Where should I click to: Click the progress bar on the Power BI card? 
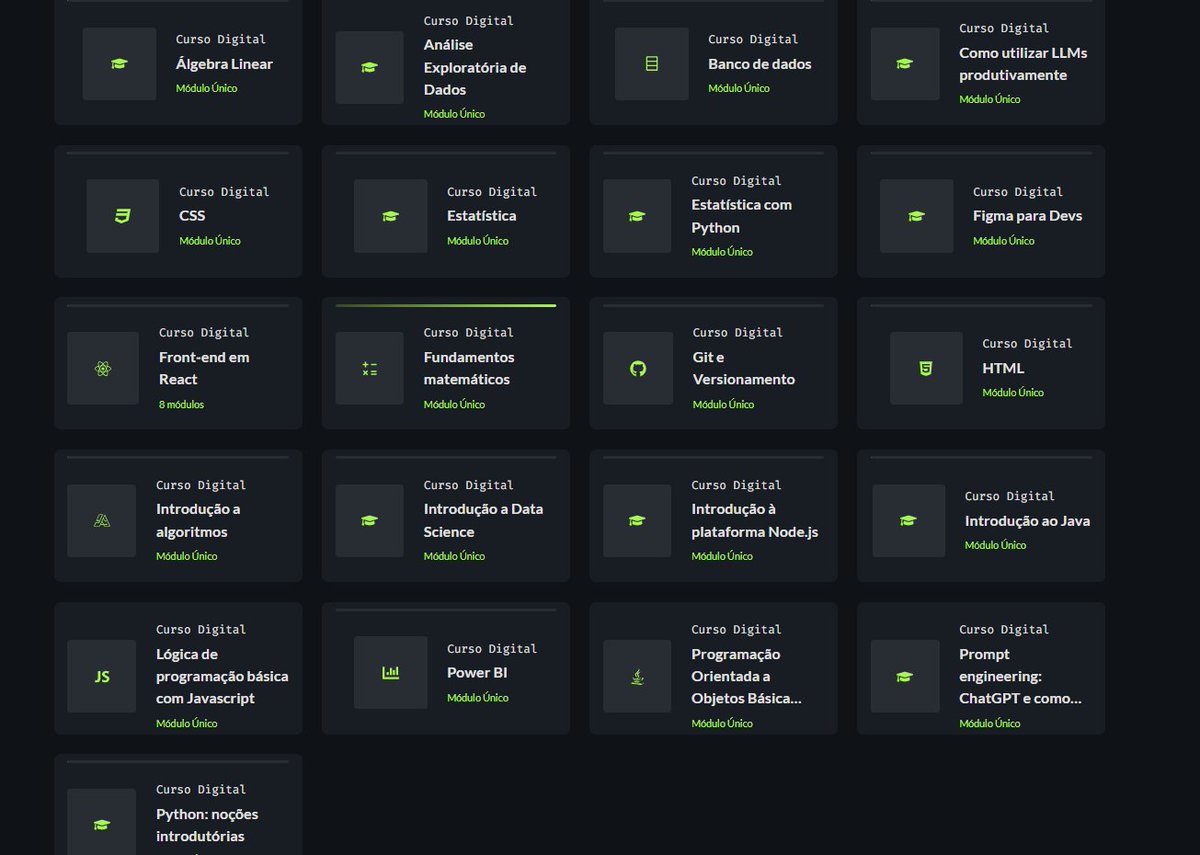pyautogui.click(x=446, y=609)
